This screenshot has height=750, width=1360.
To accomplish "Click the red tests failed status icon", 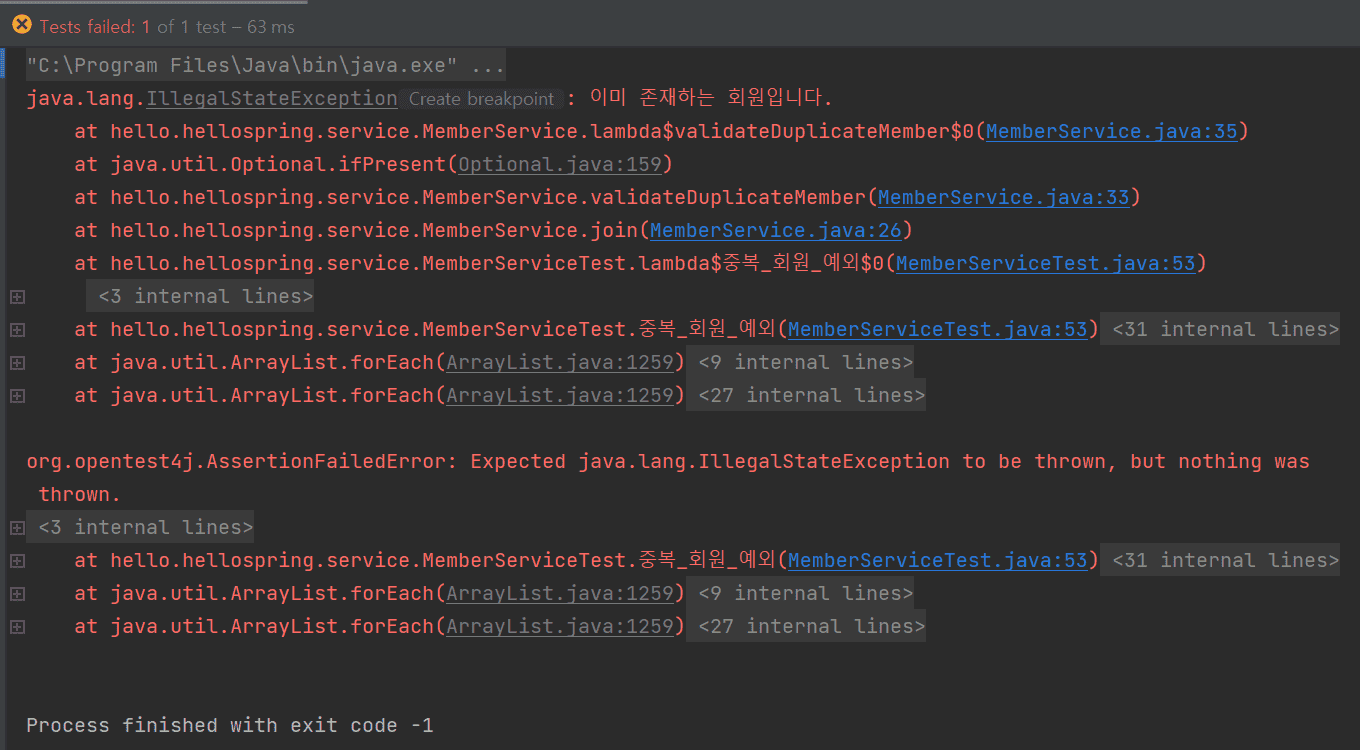I will click(x=22, y=25).
